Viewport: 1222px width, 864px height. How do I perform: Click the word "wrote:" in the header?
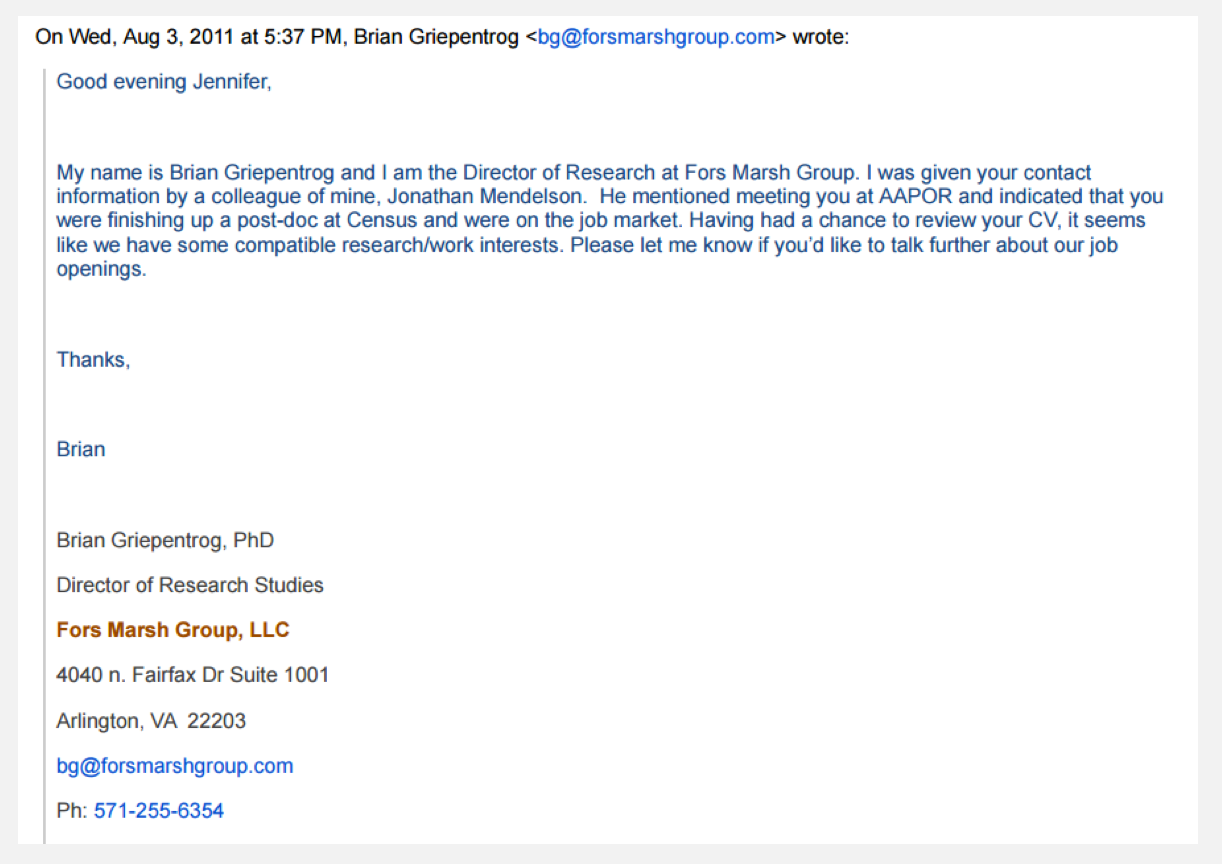[820, 38]
